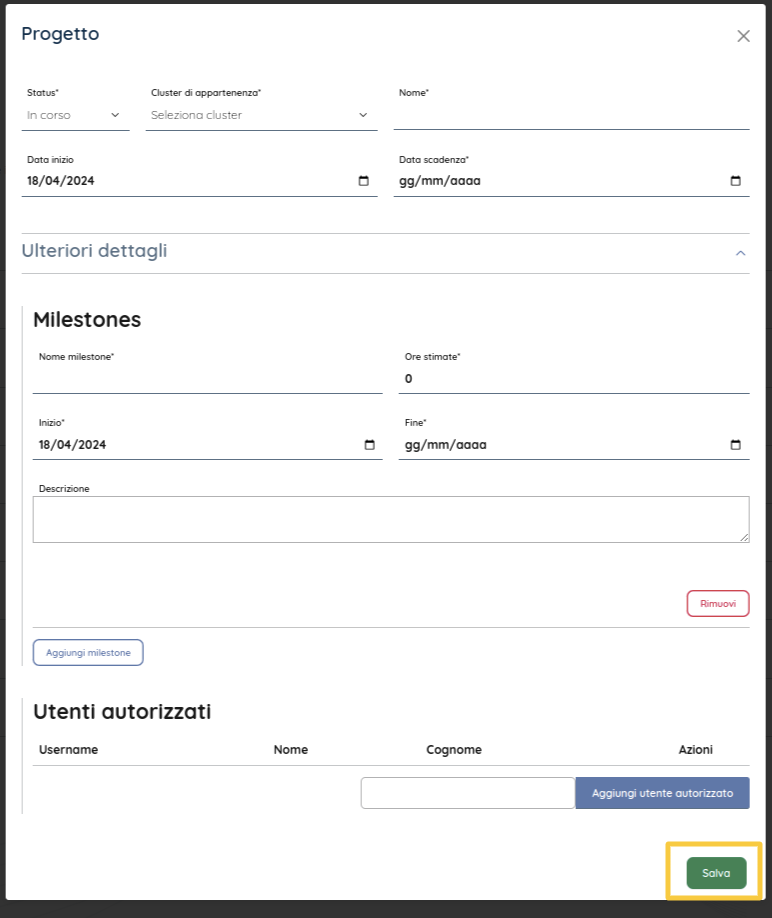Click the Ore stimate field
Screen dimensions: 772x918
point(573,379)
